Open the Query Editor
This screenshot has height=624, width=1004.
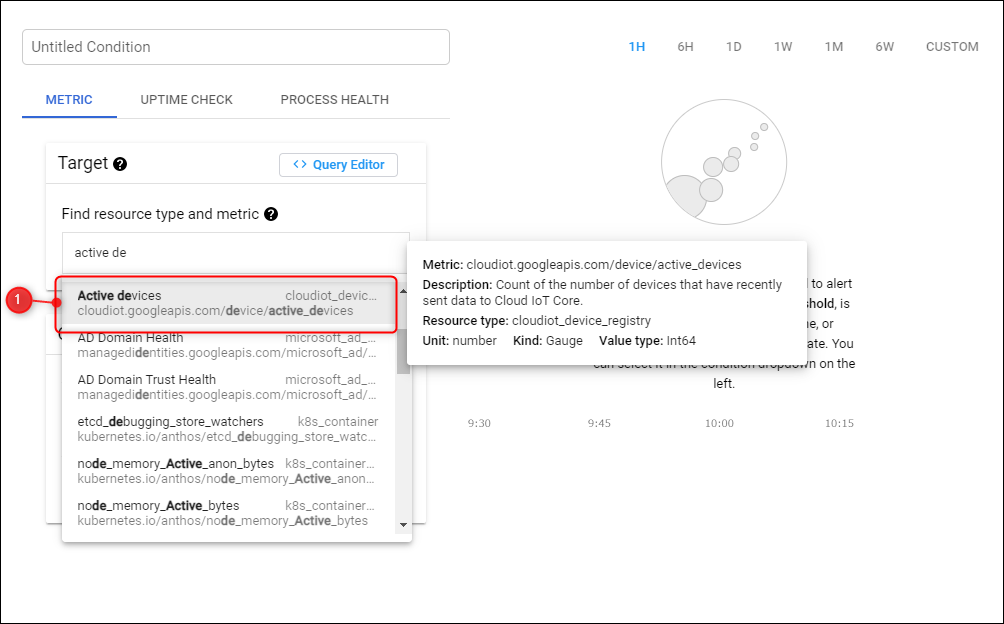tap(338, 165)
